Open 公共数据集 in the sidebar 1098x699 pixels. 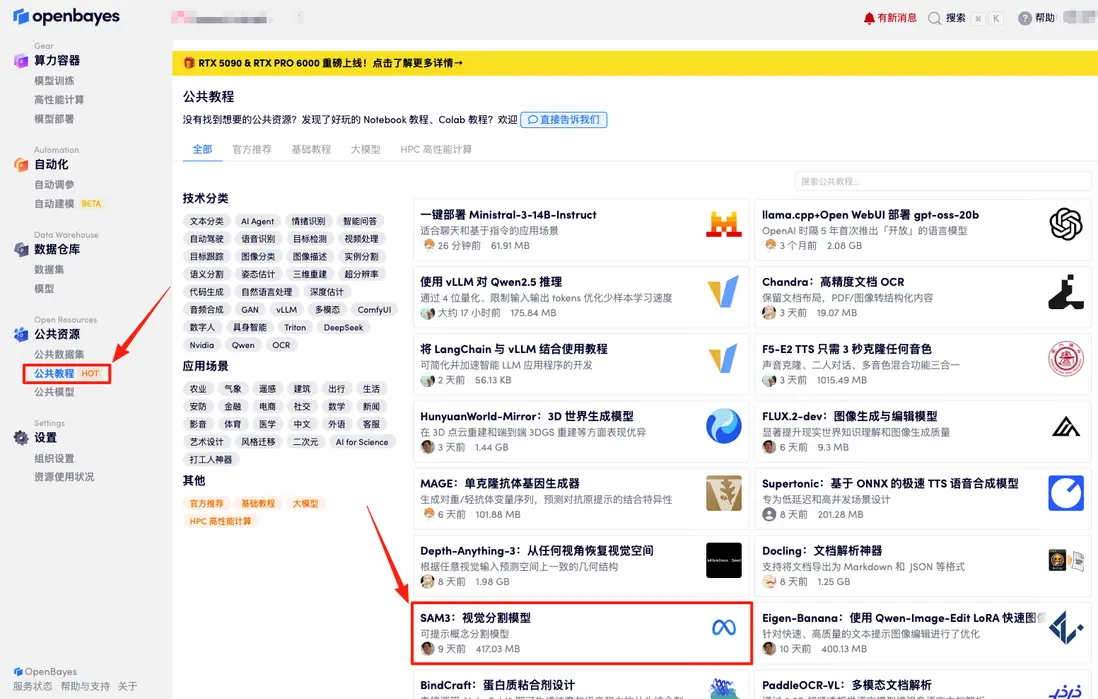coord(59,354)
